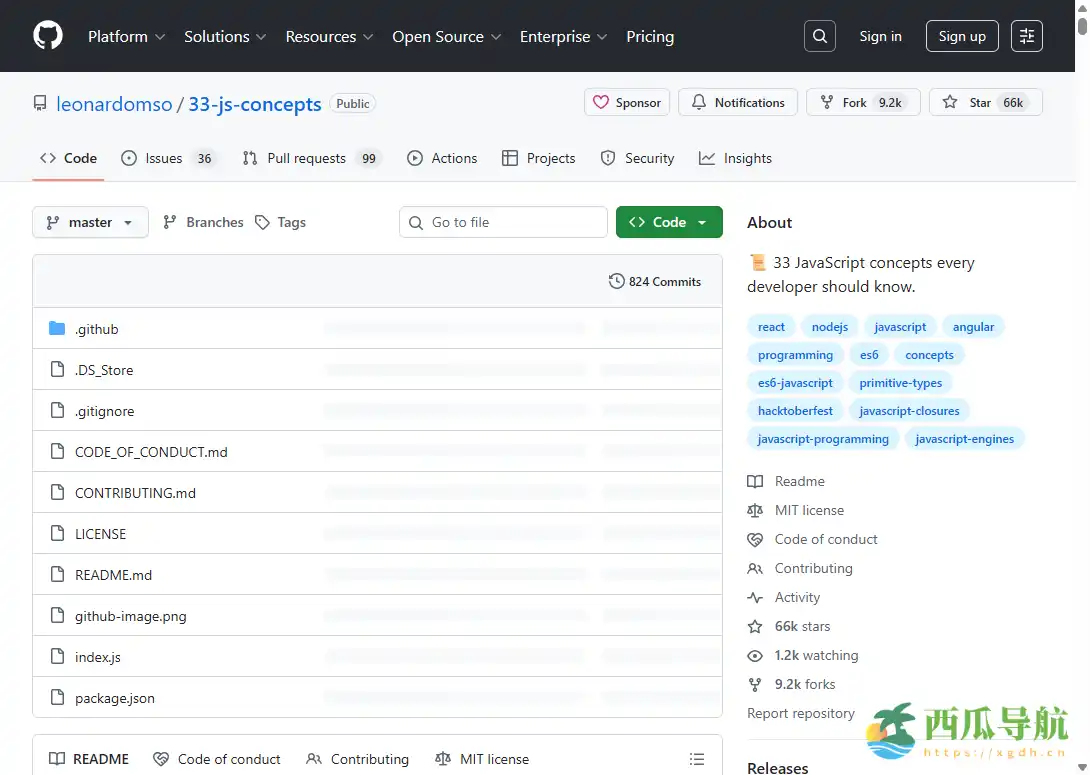Star the 33-js-concepts repository
Viewport: 1090px width, 775px height.
pos(985,102)
